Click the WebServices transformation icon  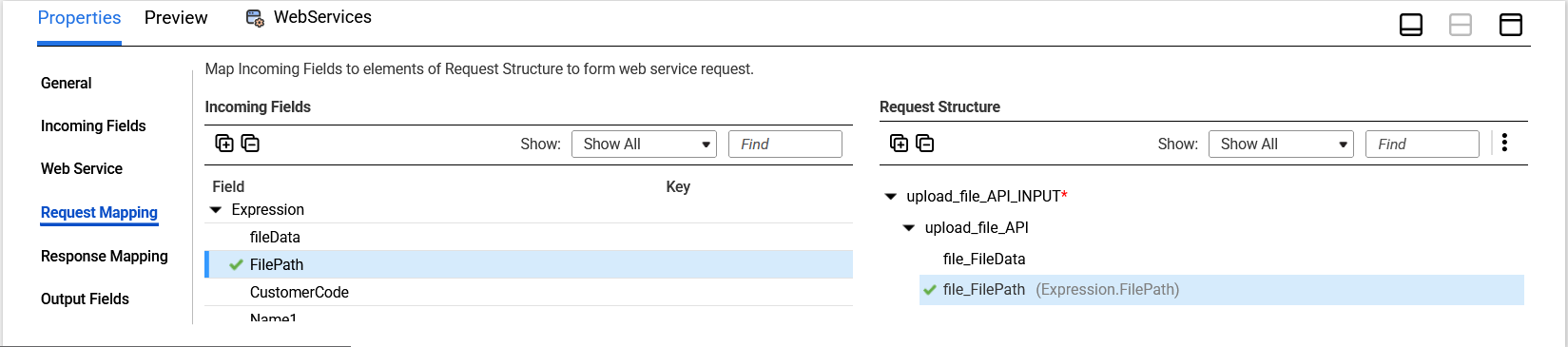click(255, 18)
